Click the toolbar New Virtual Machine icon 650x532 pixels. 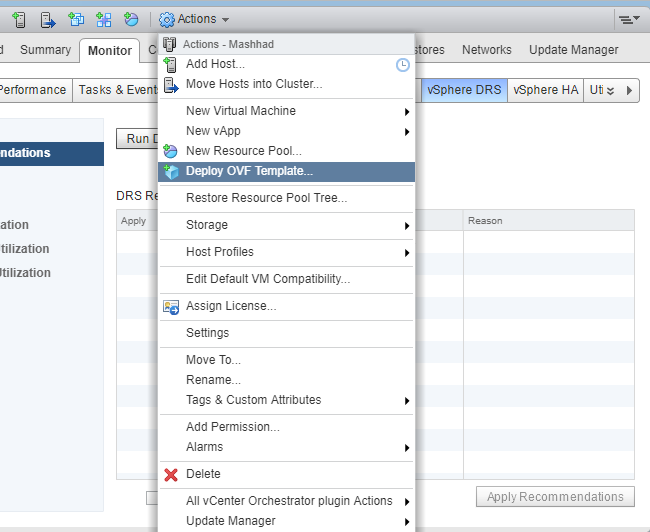(x=76, y=19)
